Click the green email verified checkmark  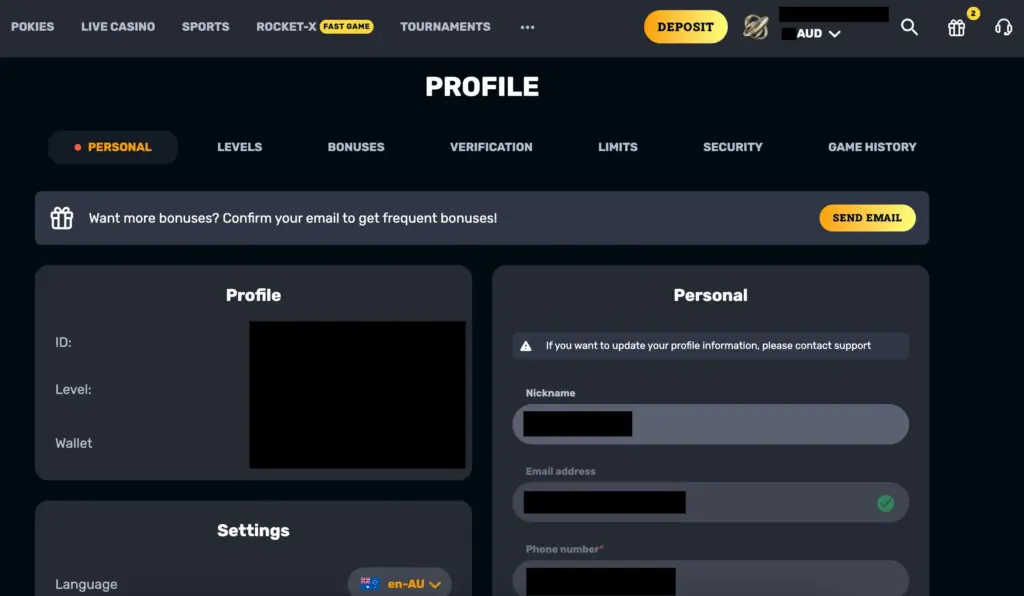886,503
